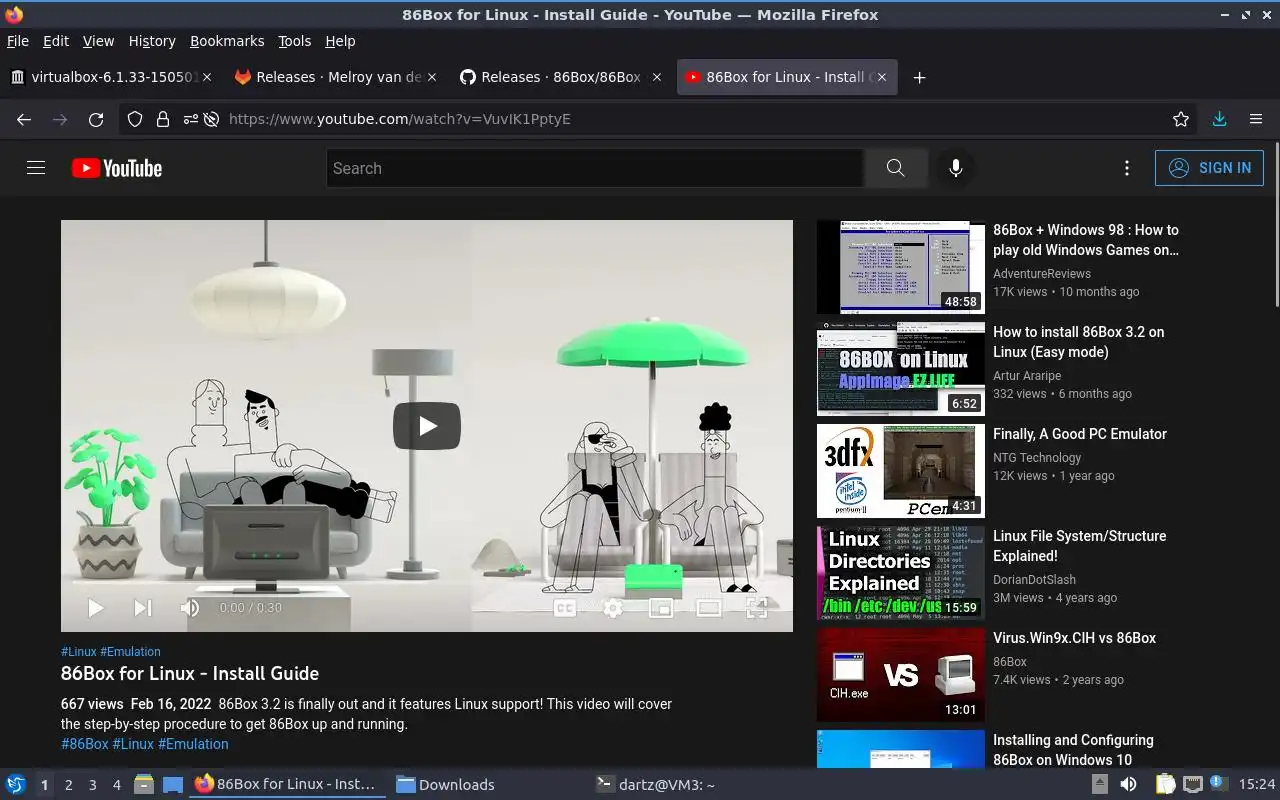This screenshot has height=800, width=1280.
Task: Focus the YouTube Search field
Action: 595,168
